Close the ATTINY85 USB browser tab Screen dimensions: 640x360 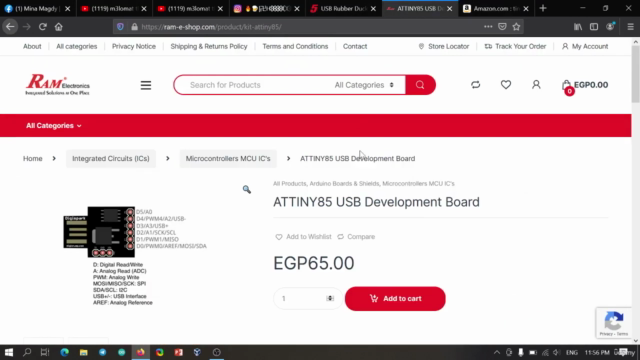[449, 9]
